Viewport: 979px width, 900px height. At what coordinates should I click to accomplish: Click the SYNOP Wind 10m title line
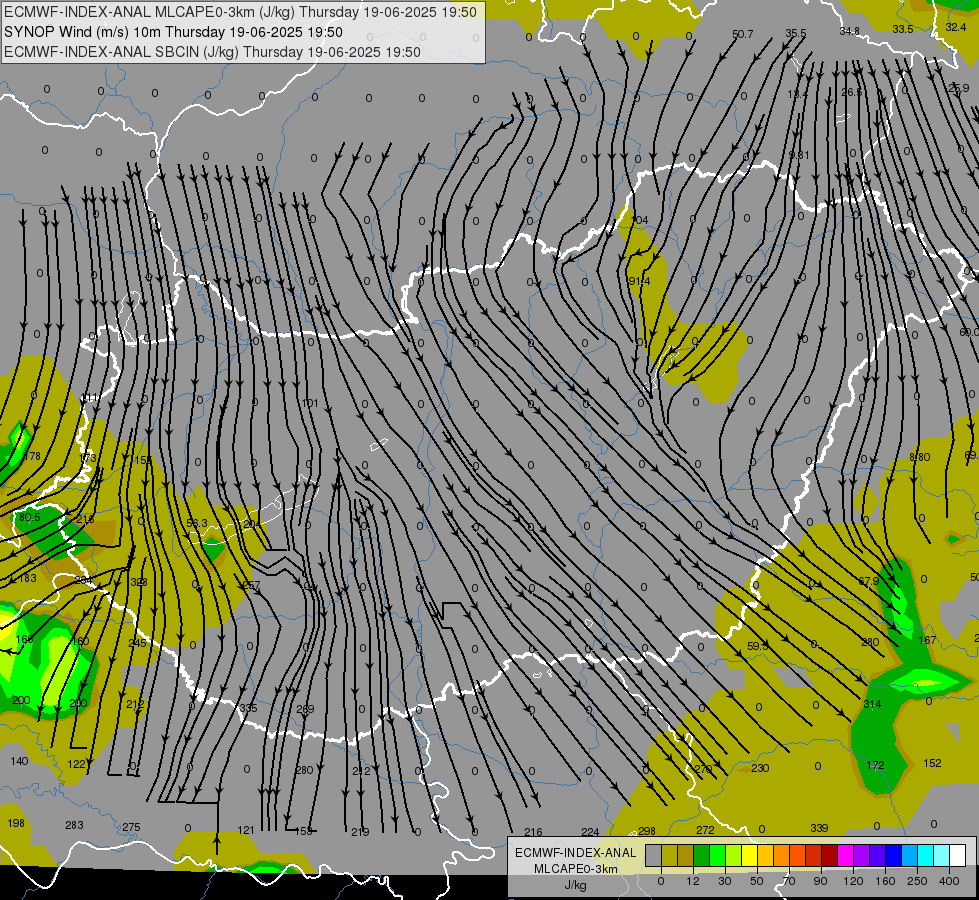[x=173, y=32]
